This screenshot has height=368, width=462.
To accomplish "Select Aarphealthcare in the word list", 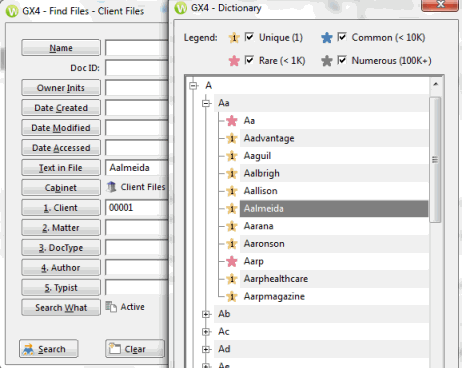I will tap(276, 279).
